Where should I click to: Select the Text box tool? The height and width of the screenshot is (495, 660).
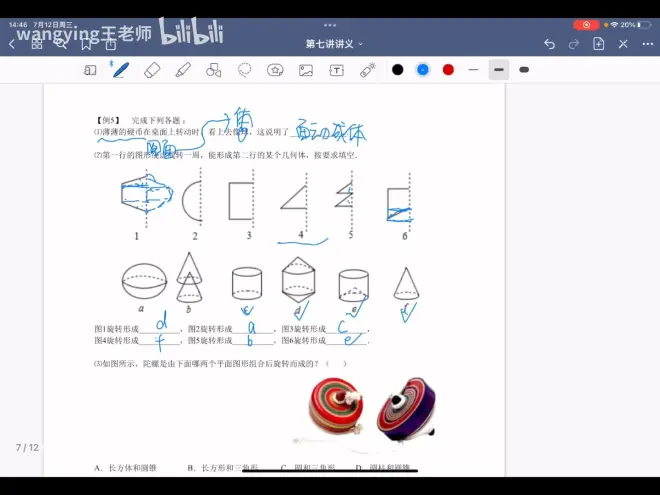click(337, 70)
